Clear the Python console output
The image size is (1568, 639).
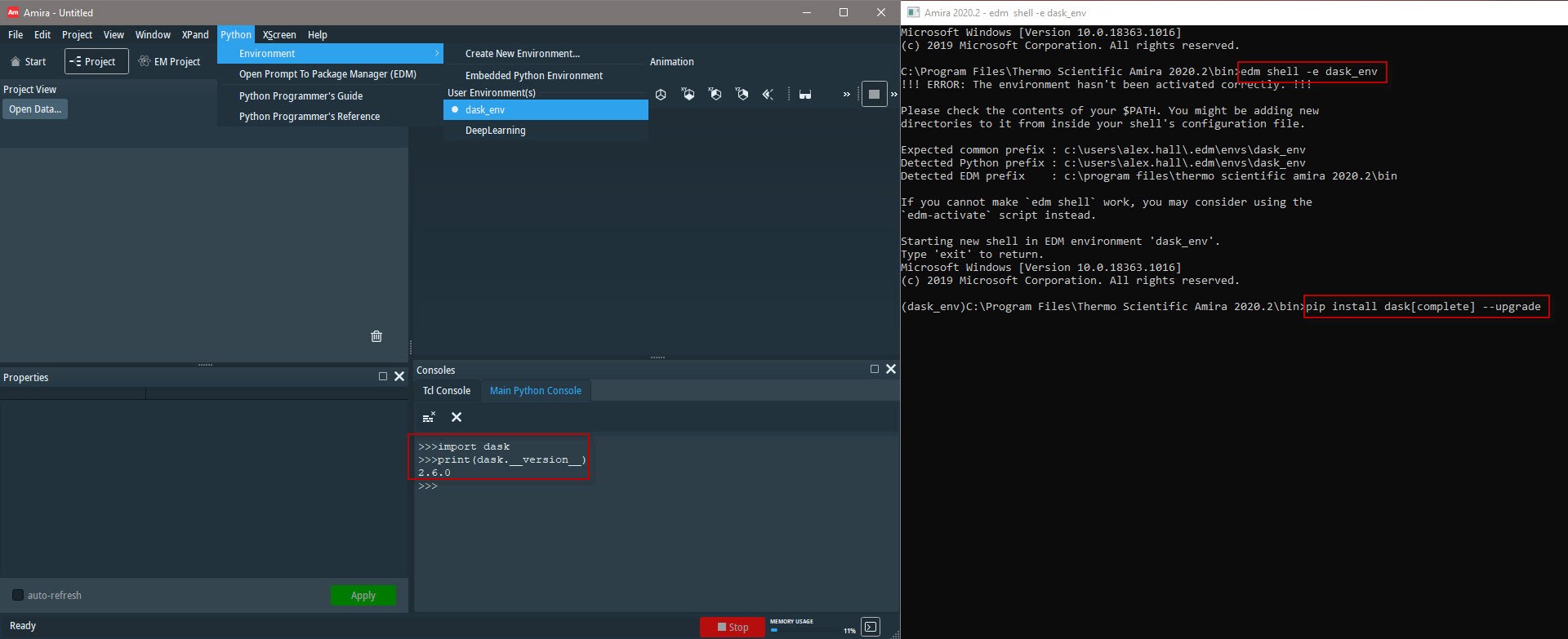click(457, 417)
